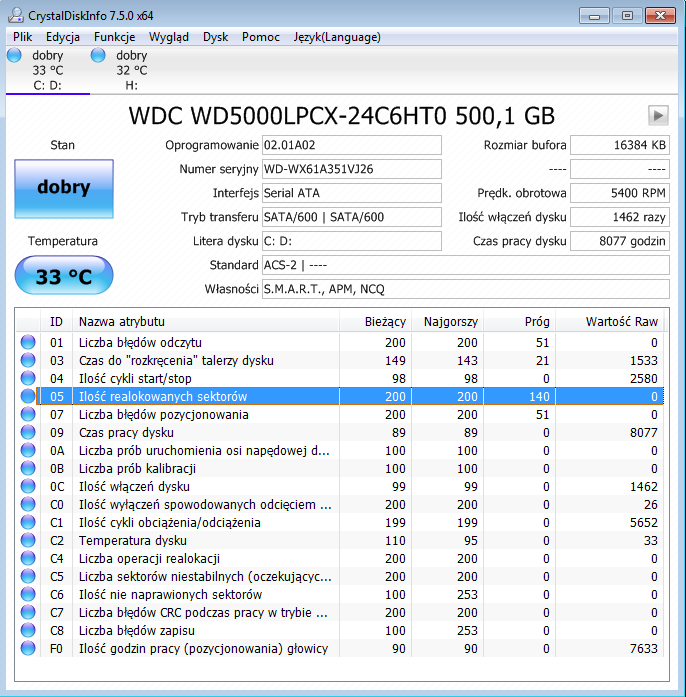The width and height of the screenshot is (686, 697).
Task: Click the Litera dysku field
Action: coord(352,241)
